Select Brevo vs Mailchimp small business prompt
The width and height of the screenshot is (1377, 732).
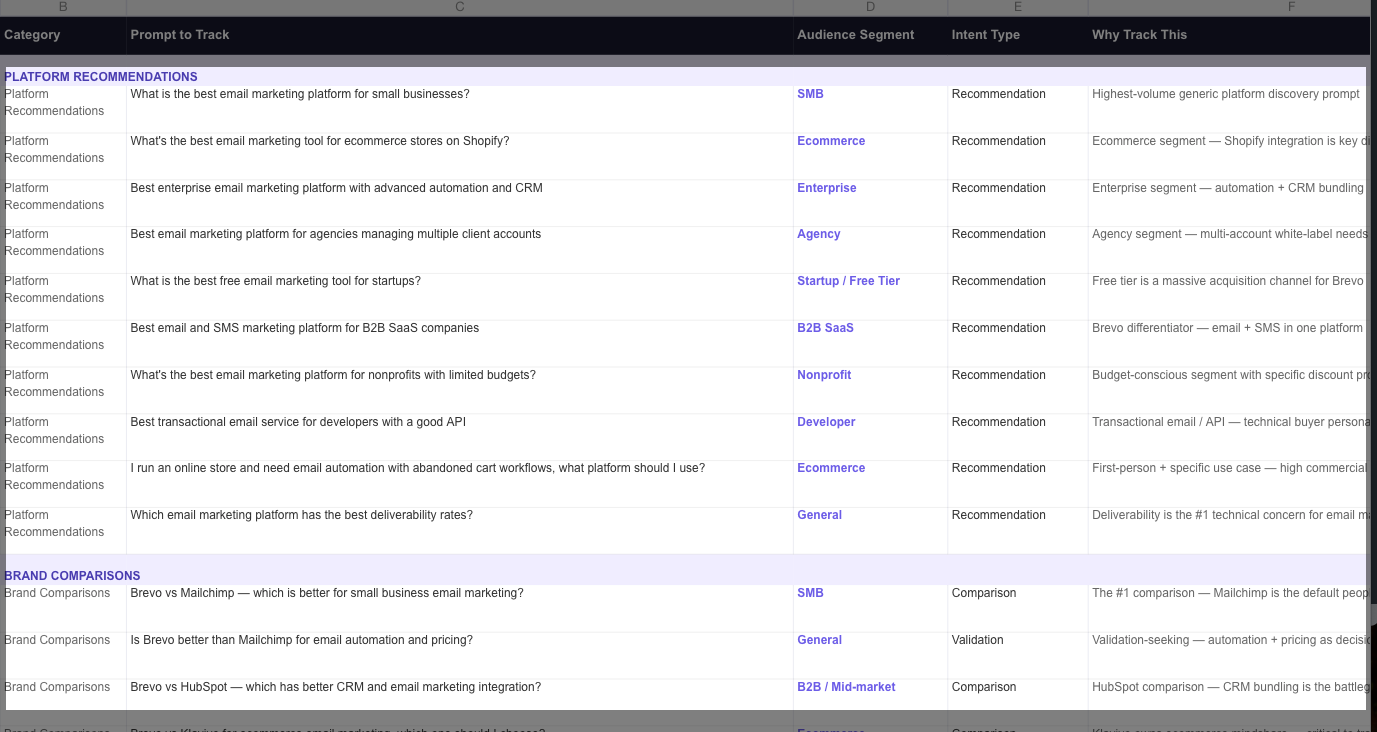460,609
